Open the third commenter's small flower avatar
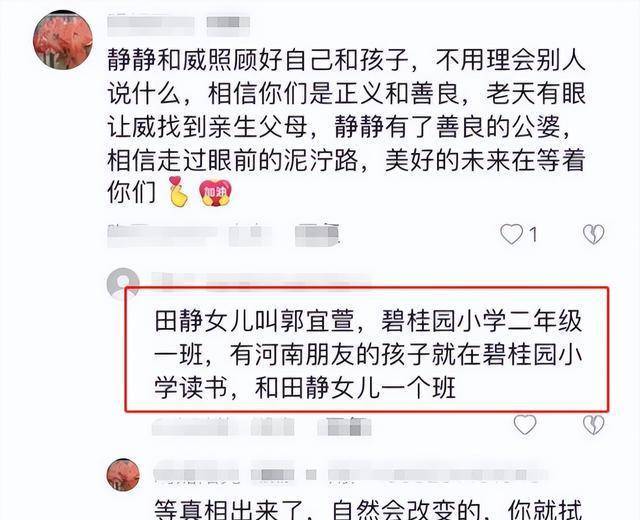This screenshot has width=640, height=520. tap(123, 474)
